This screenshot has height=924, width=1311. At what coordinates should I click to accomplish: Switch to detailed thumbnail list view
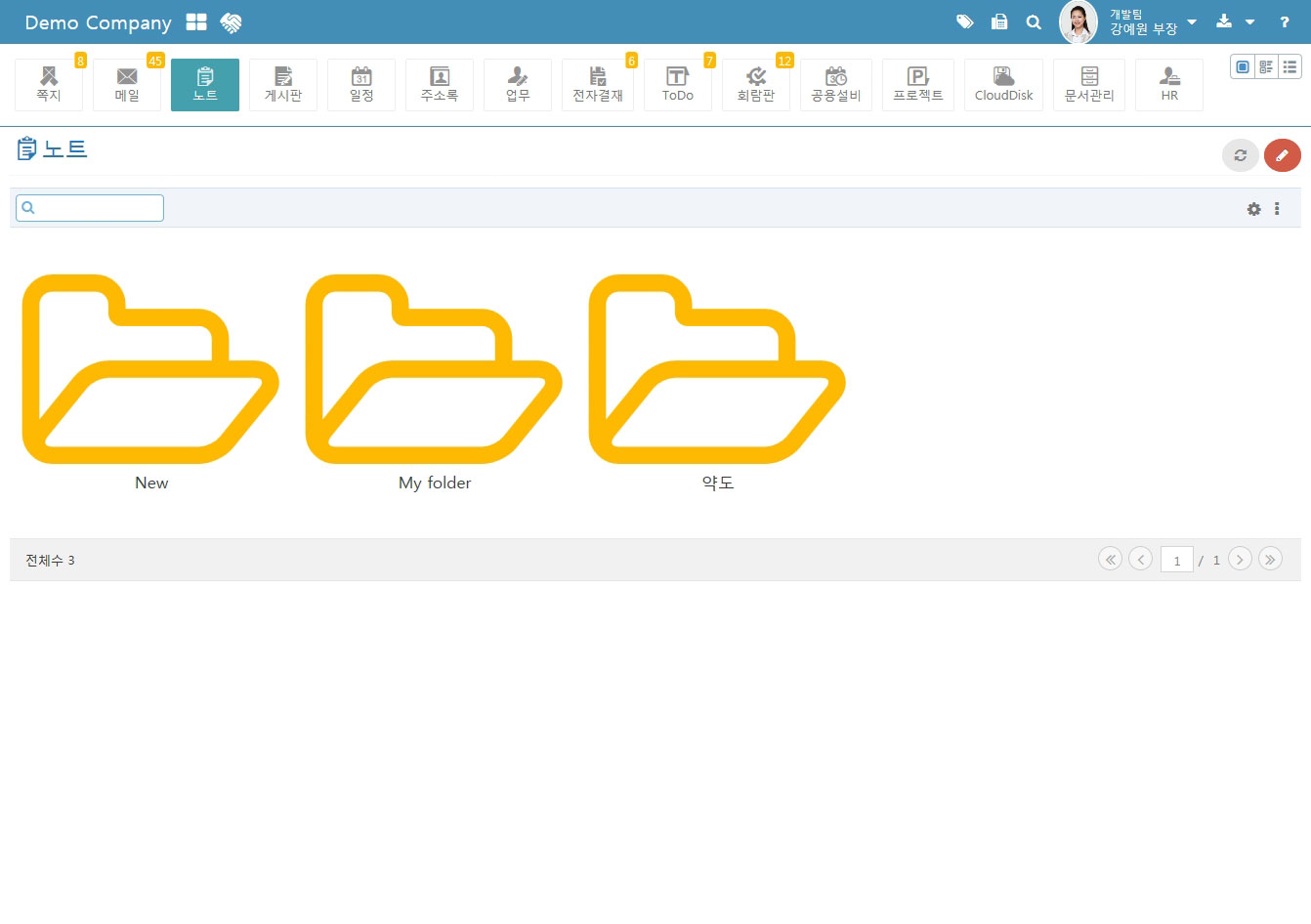pyautogui.click(x=1266, y=66)
